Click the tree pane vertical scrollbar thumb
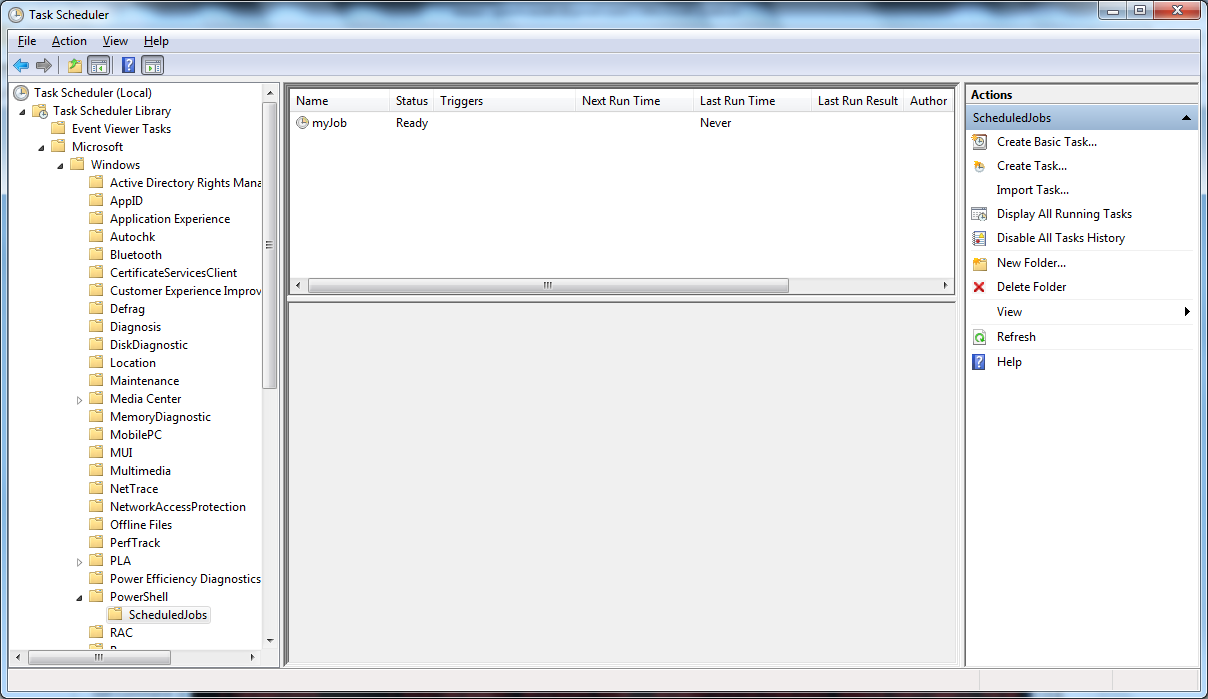Image resolution: width=1208 pixels, height=699 pixels. [x=269, y=245]
